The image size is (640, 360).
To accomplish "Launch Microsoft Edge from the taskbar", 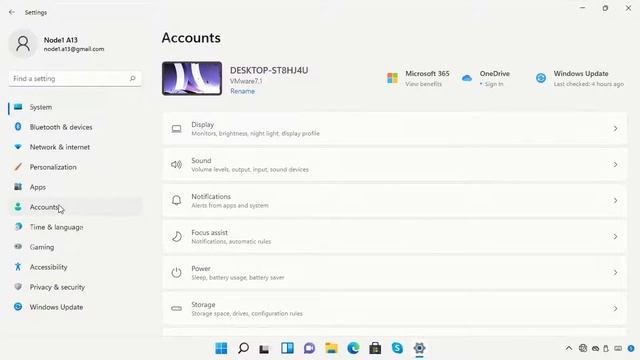I will [353, 348].
